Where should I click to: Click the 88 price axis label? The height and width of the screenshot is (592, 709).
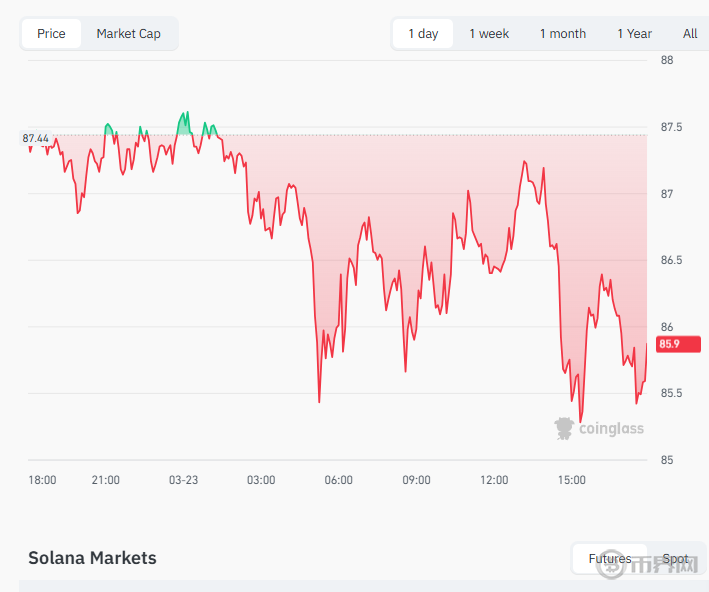click(667, 60)
